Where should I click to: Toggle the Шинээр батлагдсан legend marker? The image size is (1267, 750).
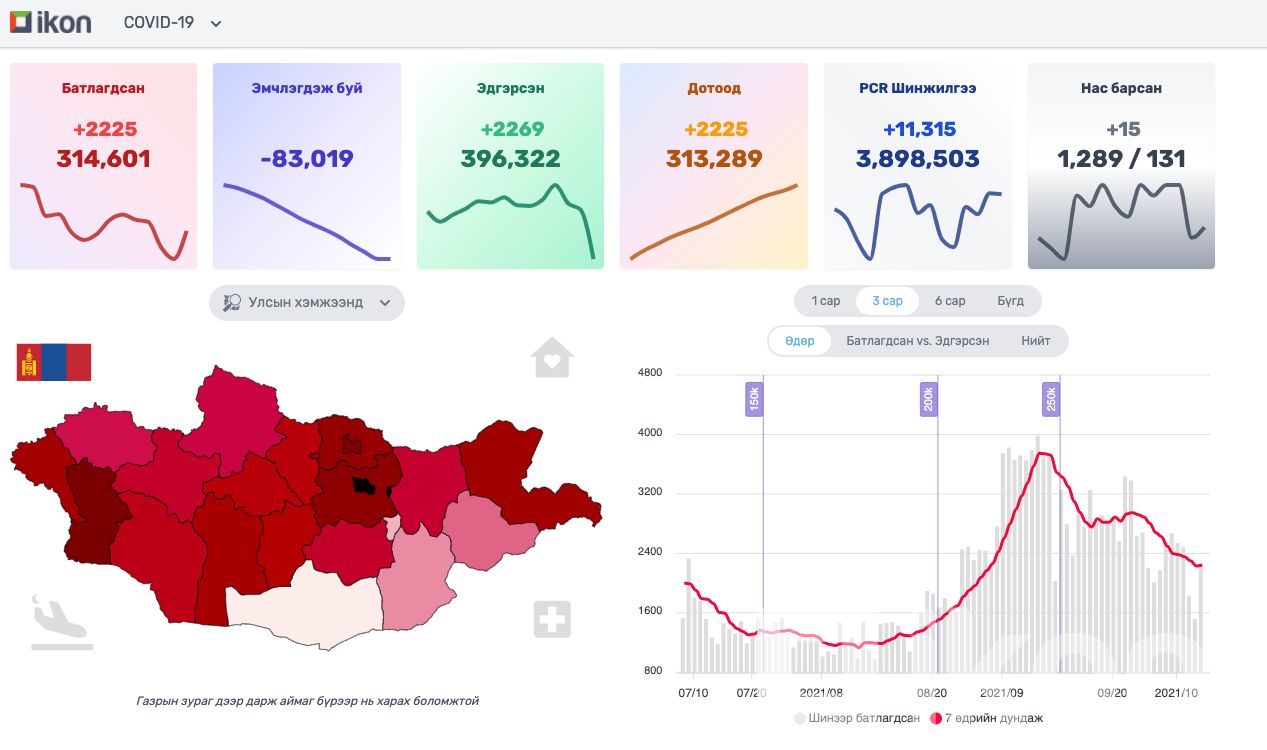[x=800, y=718]
